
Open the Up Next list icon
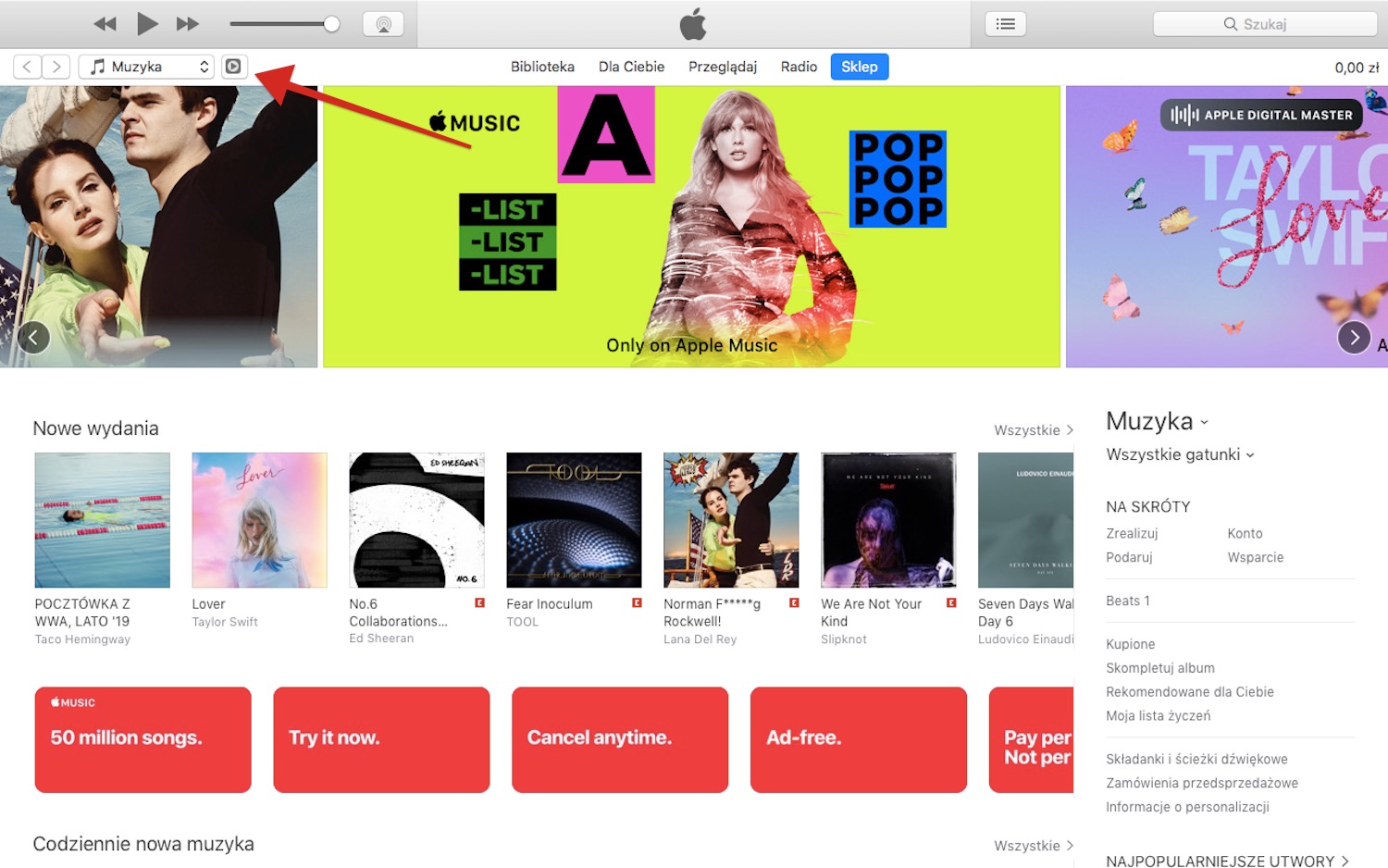[x=1006, y=24]
